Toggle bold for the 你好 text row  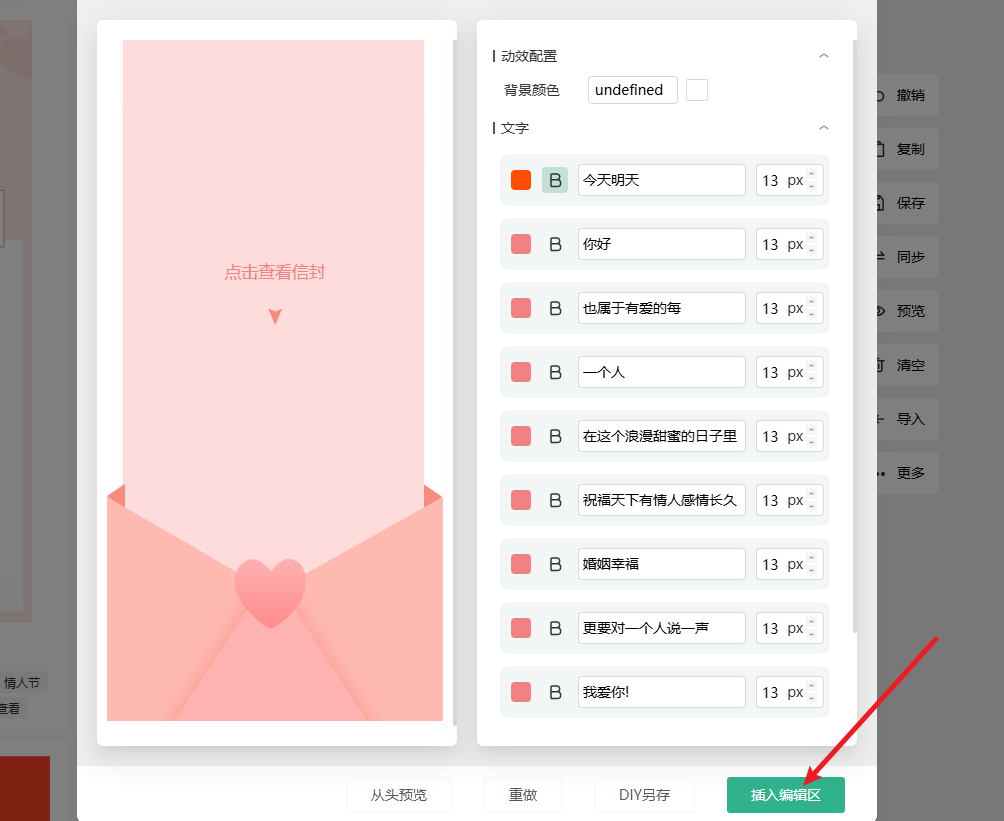pyautogui.click(x=555, y=244)
